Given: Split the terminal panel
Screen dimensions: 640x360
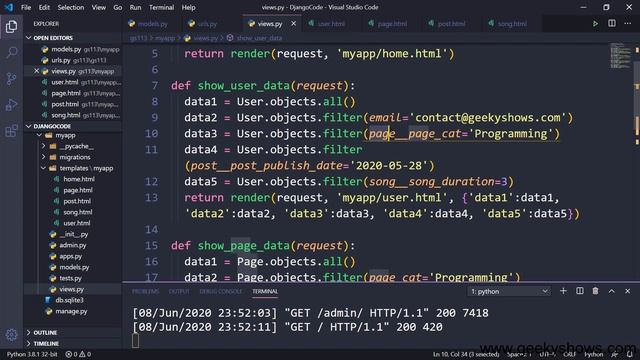Looking at the screenshot, I should [580, 291].
